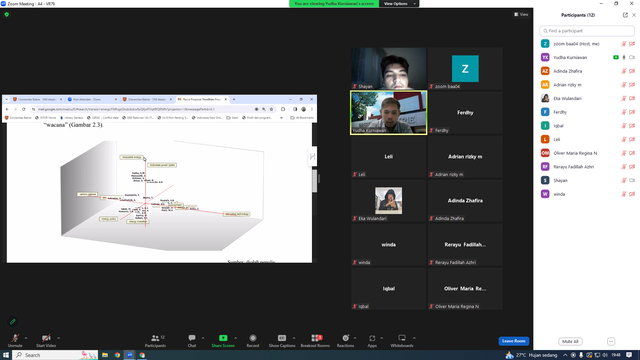Expand Chat options arrow
Viewport: 640px width, 360px height.
click(x=203, y=338)
